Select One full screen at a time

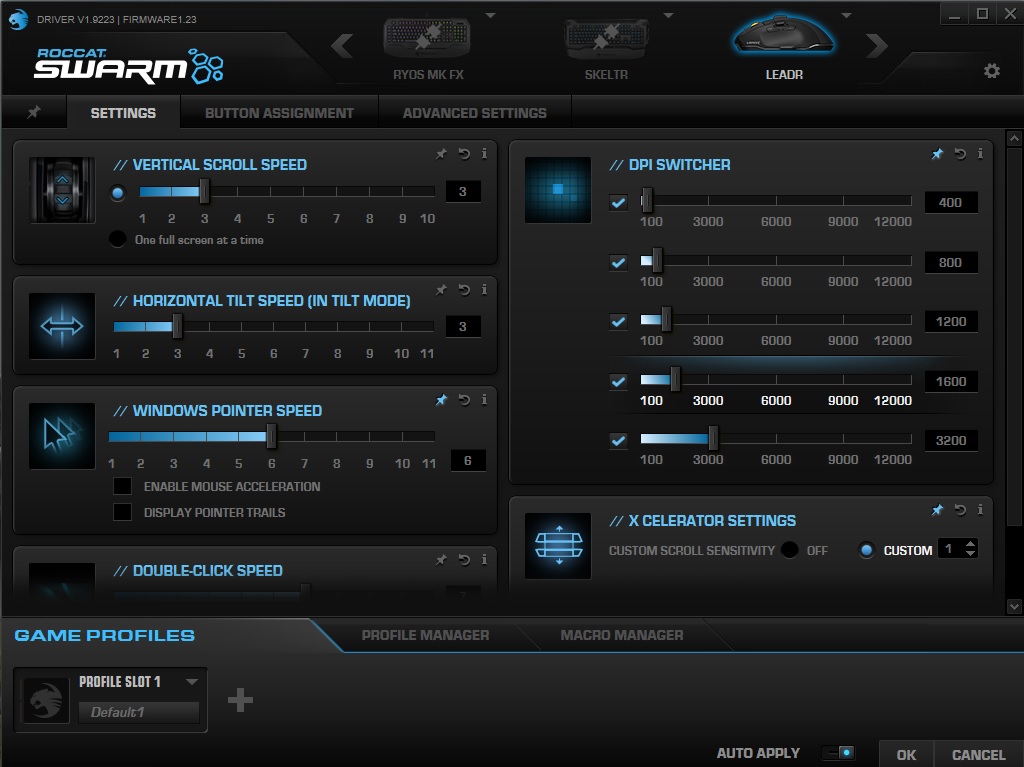(118, 239)
